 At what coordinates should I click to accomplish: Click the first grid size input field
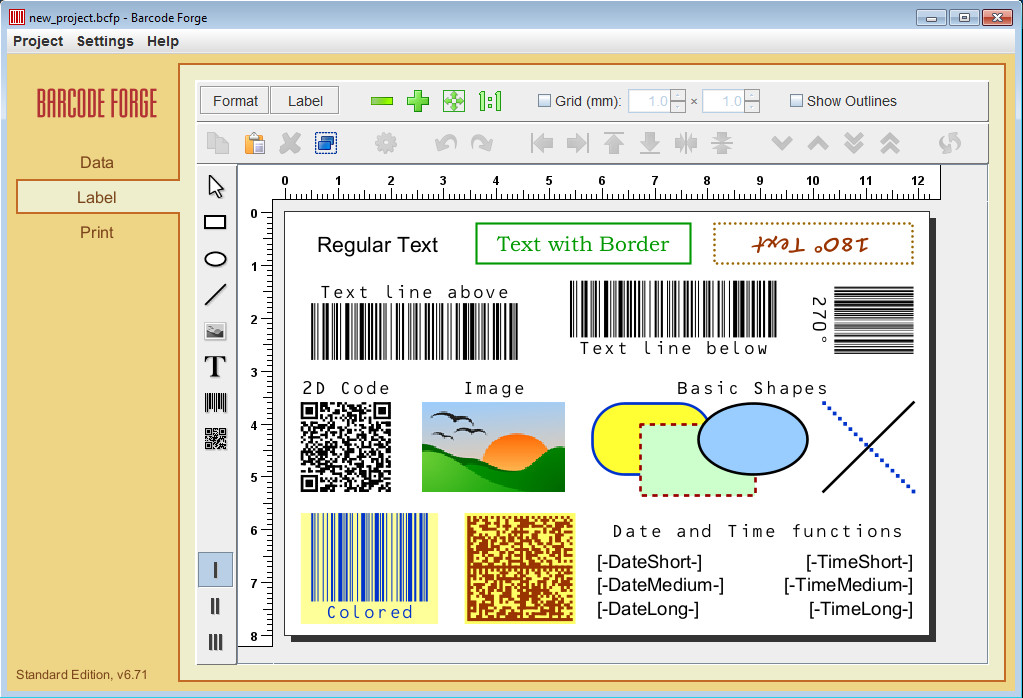[x=650, y=101]
